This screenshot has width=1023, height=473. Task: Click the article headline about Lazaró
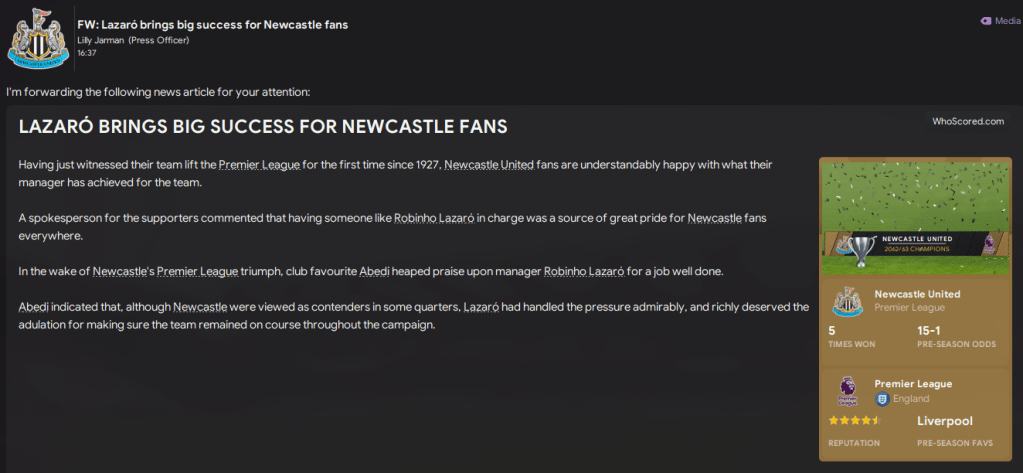coord(263,127)
